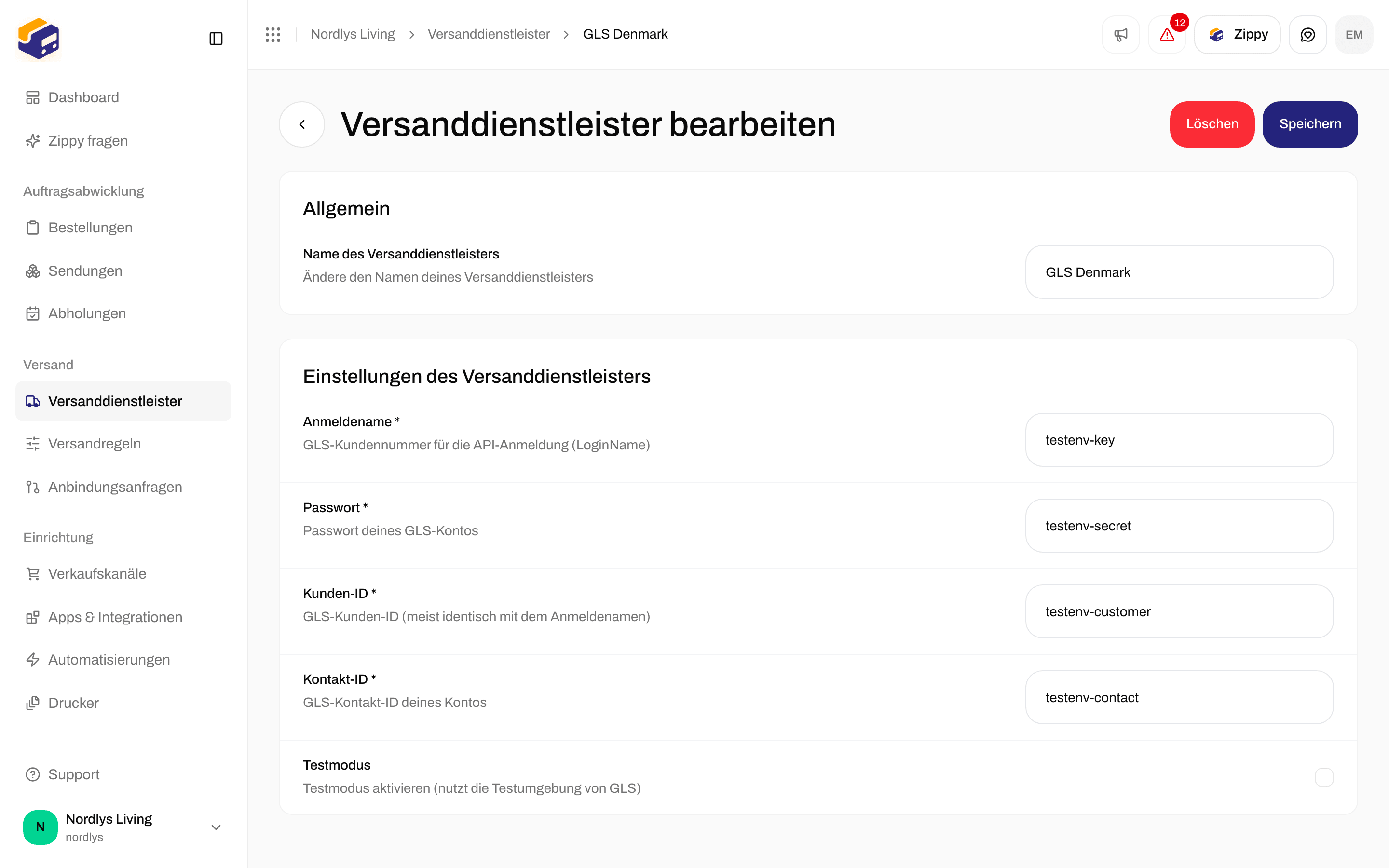This screenshot has width=1389, height=868.
Task: Open Zippy fragen in the sidebar
Action: click(123, 141)
